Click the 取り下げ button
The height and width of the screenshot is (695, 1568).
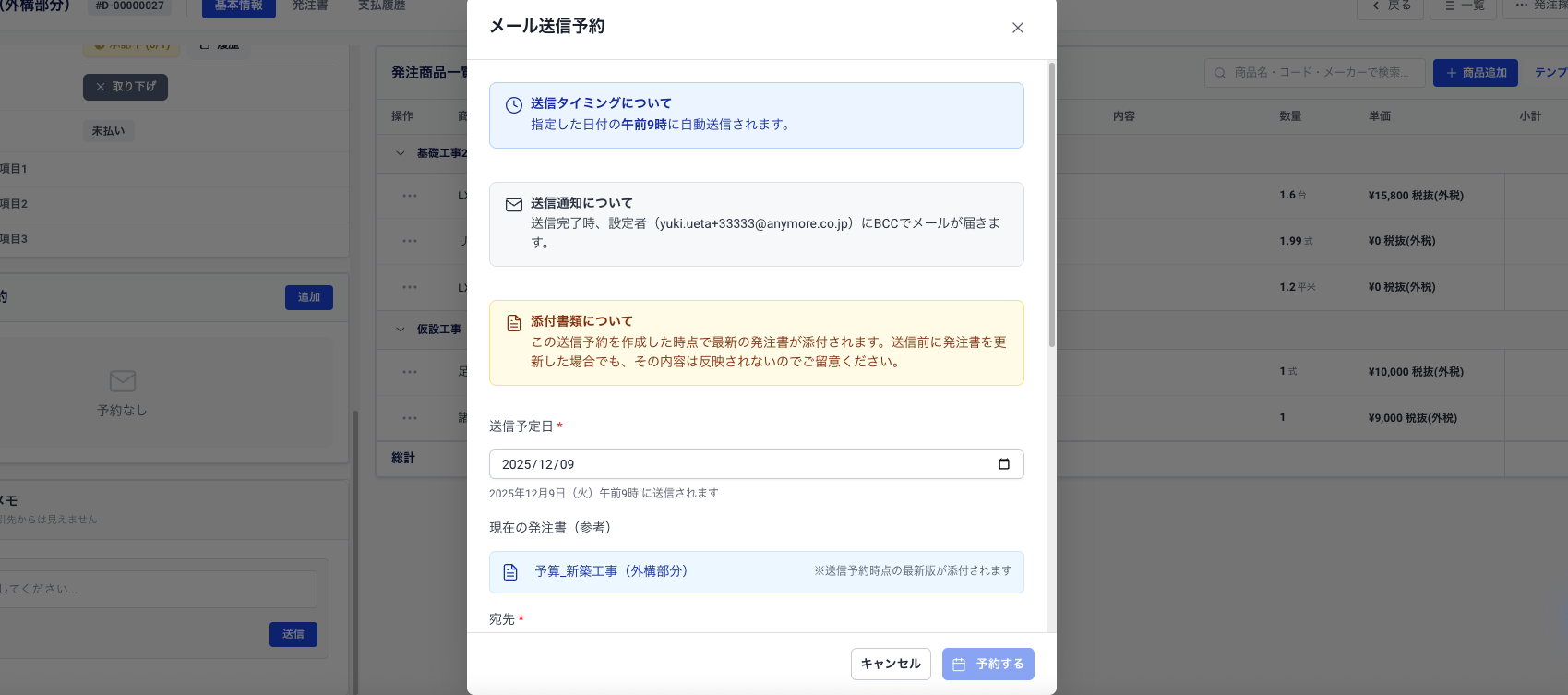pos(126,87)
